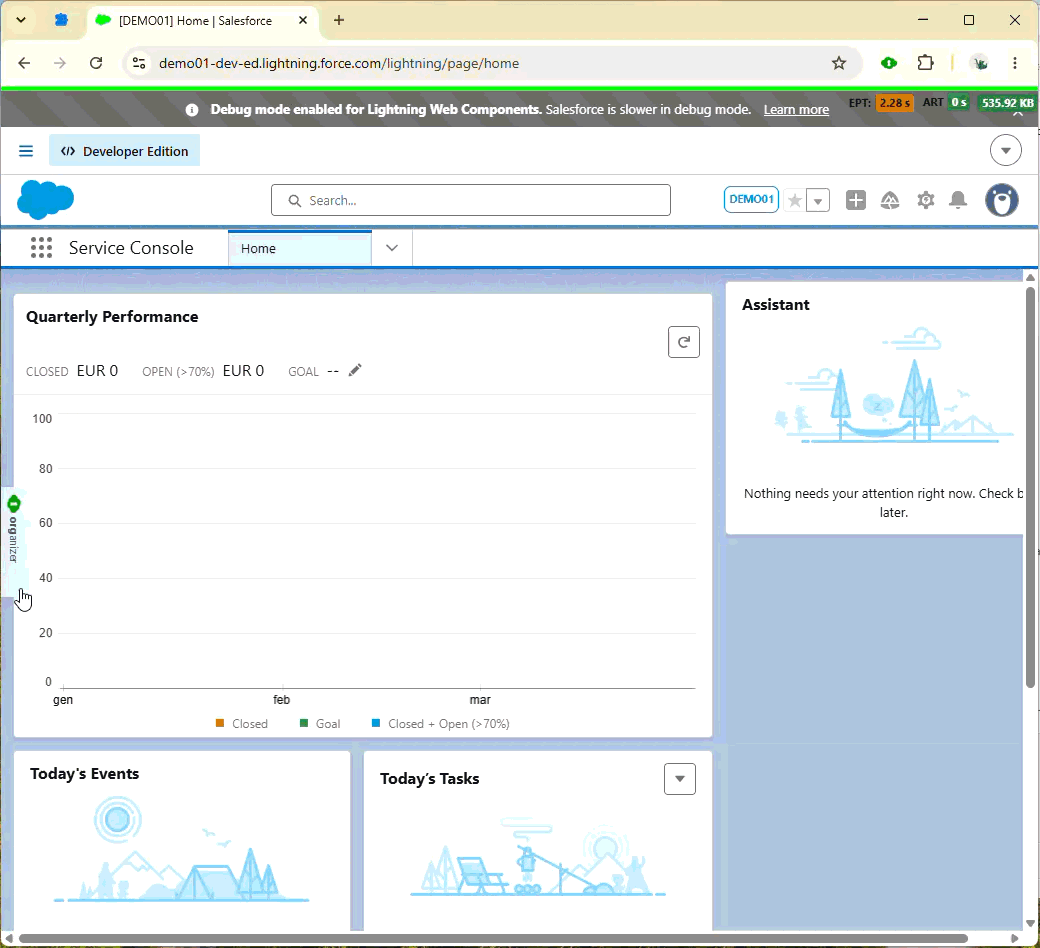Viewport: 1040px width, 948px height.
Task: Click the ART 0 s indicator
Action: 946,102
